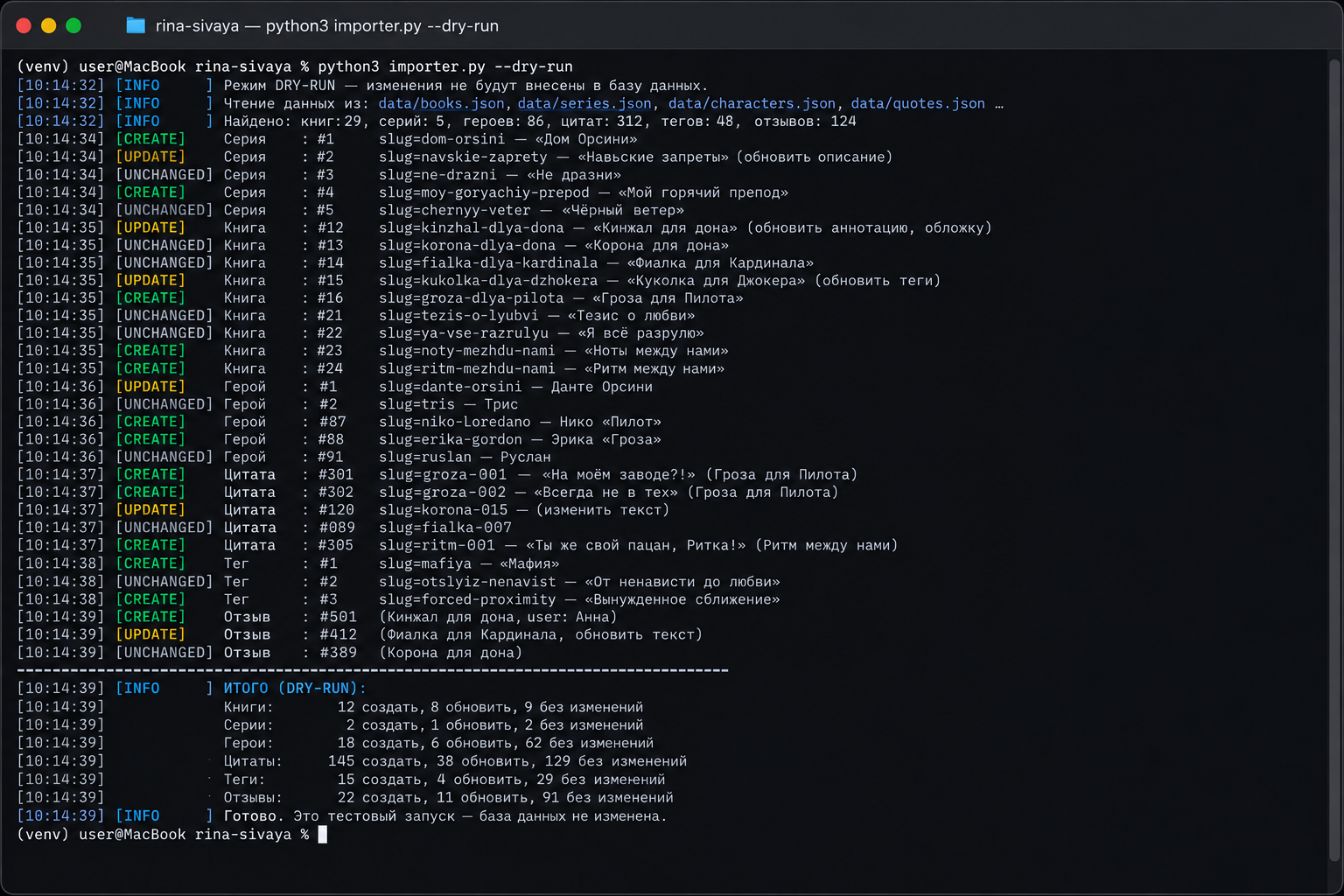
Task: Minimize the terminal with the yellow button
Action: [x=49, y=25]
